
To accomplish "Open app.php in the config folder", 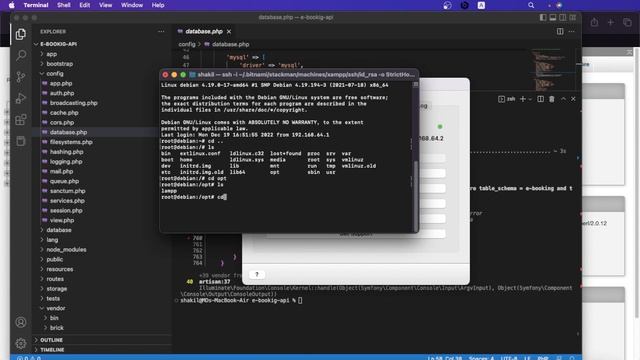I will (61, 83).
